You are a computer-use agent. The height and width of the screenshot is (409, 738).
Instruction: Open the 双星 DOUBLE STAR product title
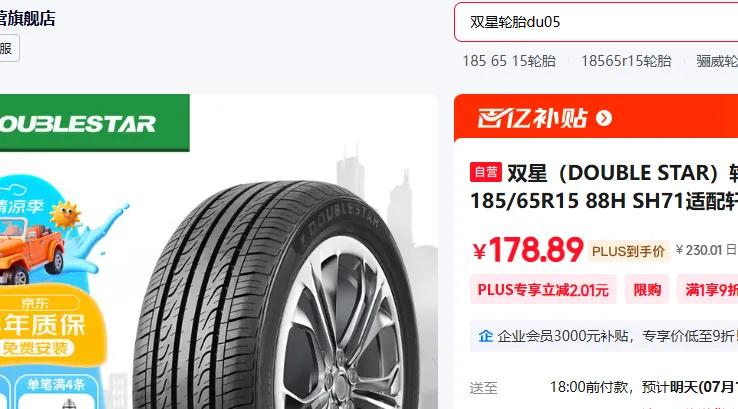click(604, 187)
